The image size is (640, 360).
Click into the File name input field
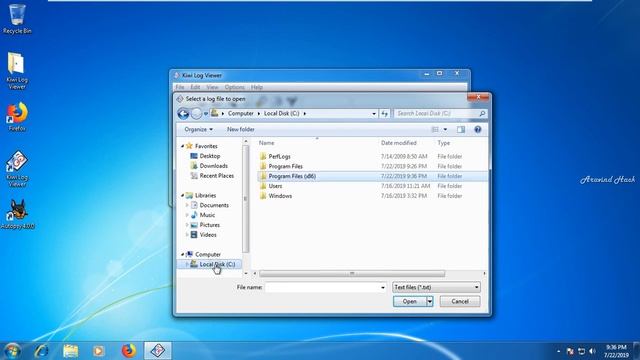[322, 287]
